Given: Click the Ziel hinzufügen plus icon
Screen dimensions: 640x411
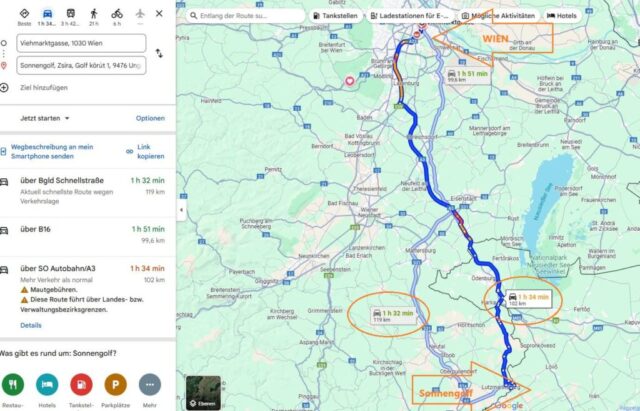Looking at the screenshot, I should point(4,88).
